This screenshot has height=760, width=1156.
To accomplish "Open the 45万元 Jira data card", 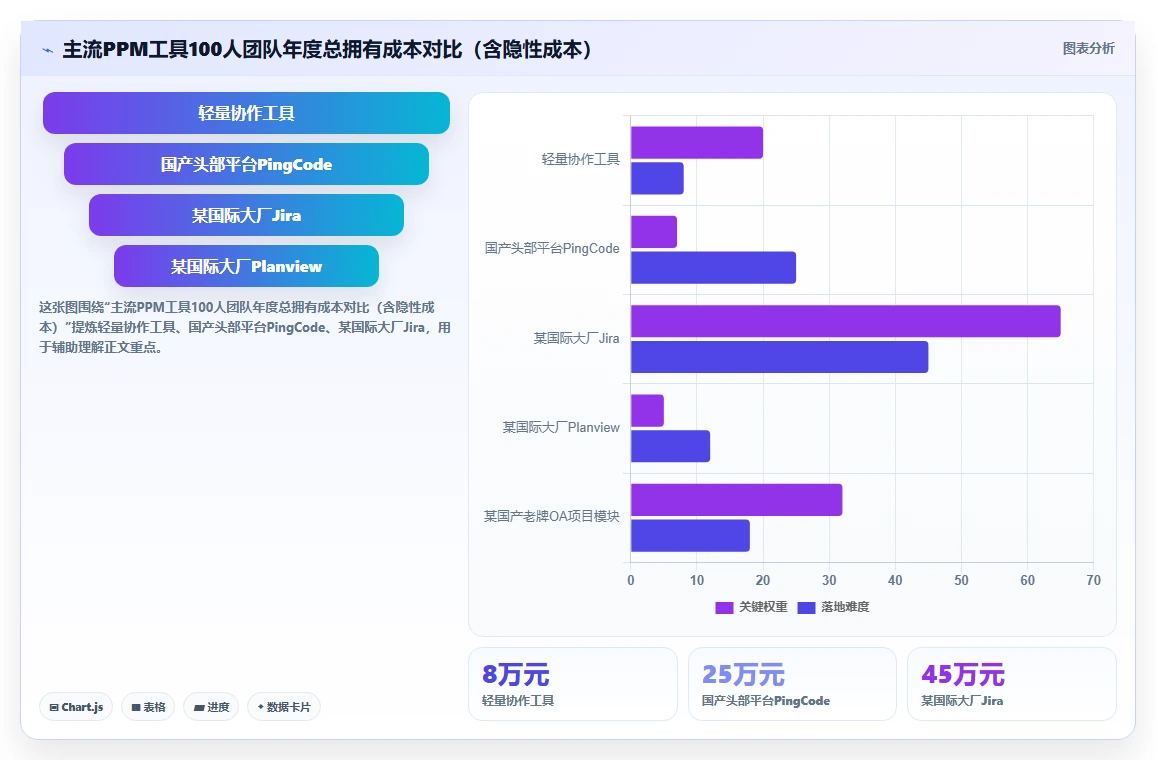I will [1012, 684].
